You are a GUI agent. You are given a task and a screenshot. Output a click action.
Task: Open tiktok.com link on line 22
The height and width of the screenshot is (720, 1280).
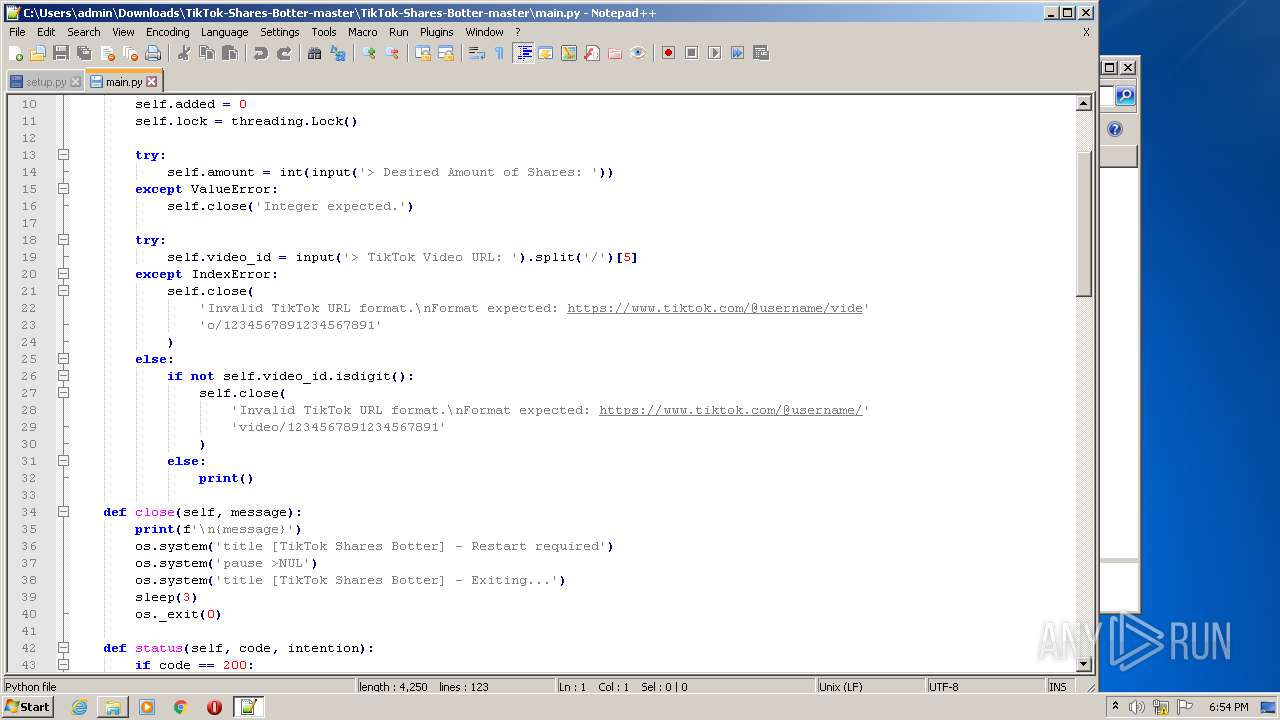[x=714, y=308]
